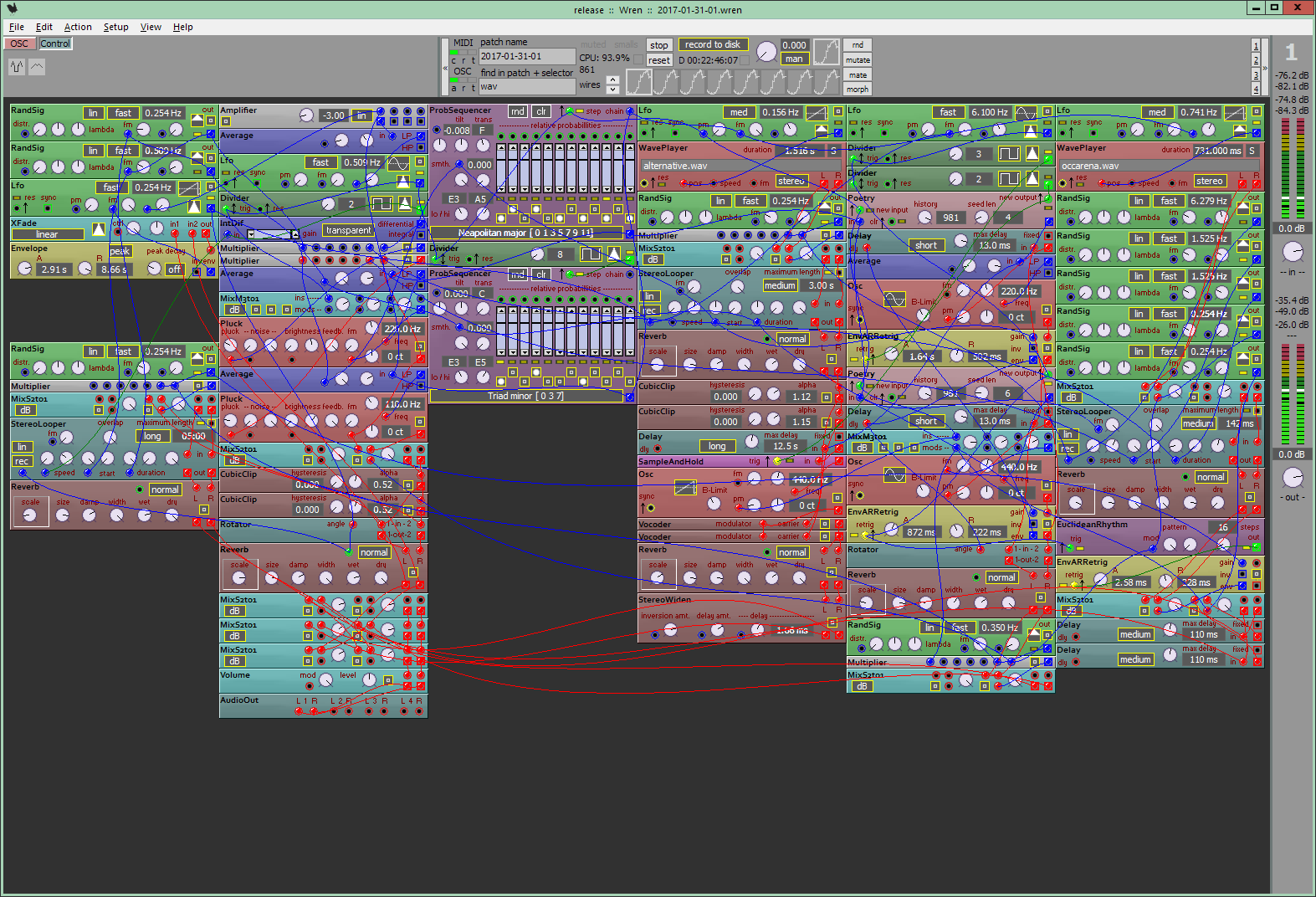
Task: Switch to the Control tab
Action: click(55, 44)
